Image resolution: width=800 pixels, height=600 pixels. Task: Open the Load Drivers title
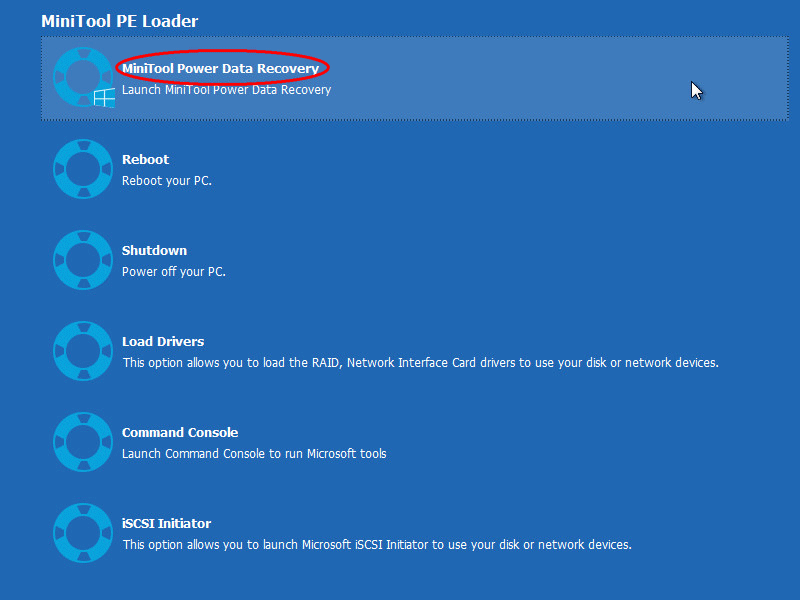[x=163, y=341]
